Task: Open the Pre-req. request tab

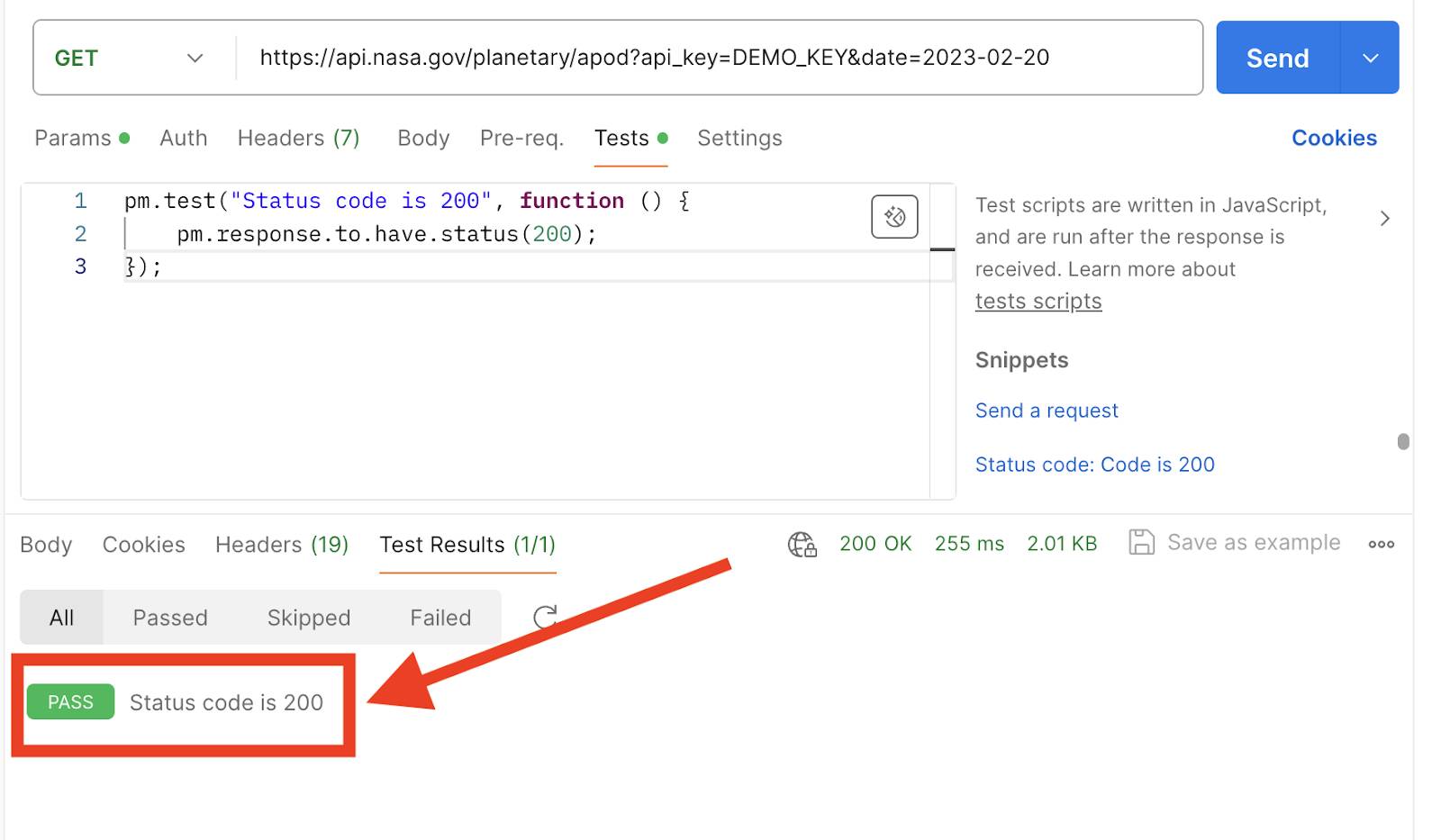Action: click(x=521, y=138)
